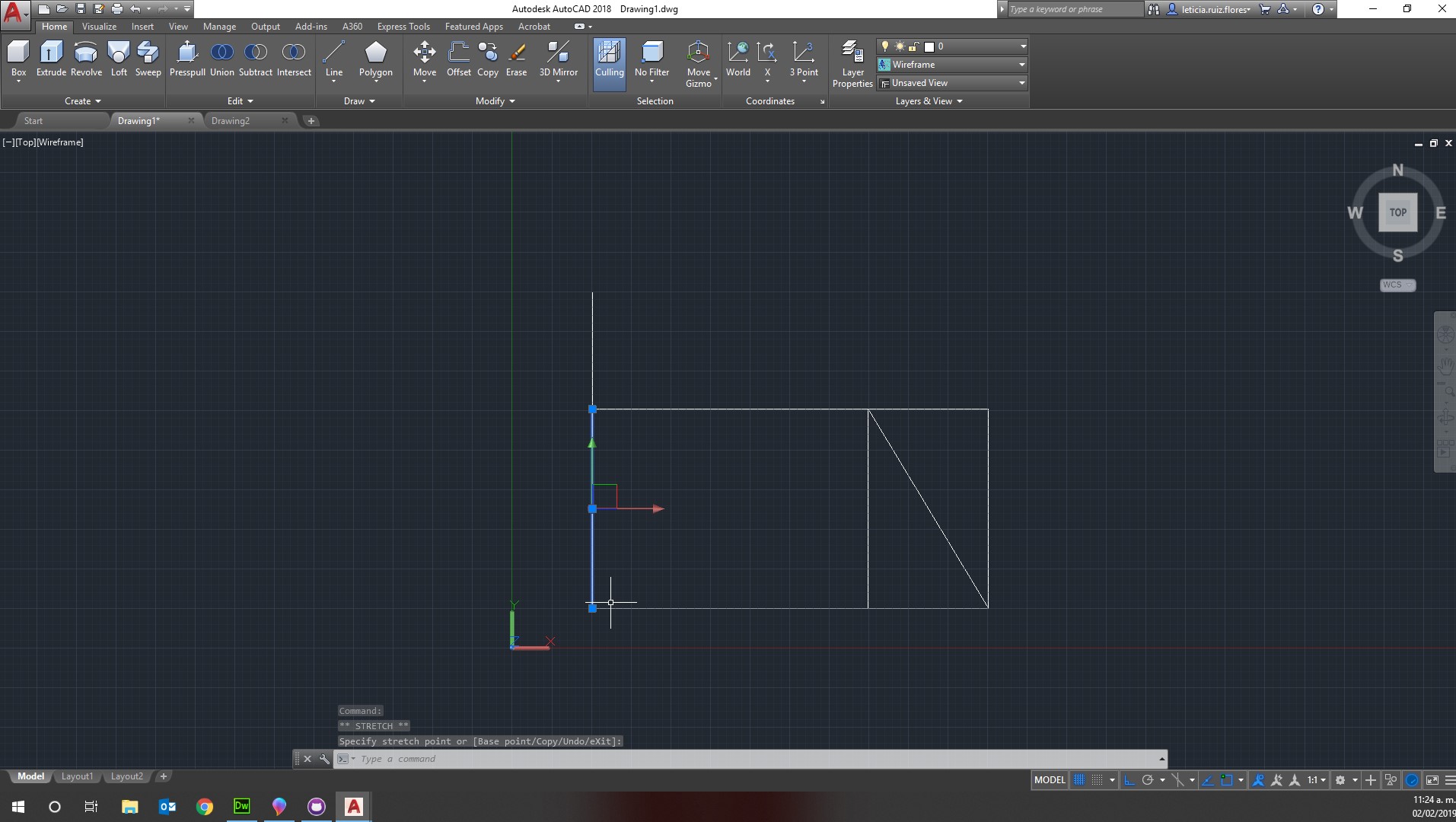Viewport: 1456px width, 822px height.
Task: Switch to Layout1 tab
Action: coord(77,776)
